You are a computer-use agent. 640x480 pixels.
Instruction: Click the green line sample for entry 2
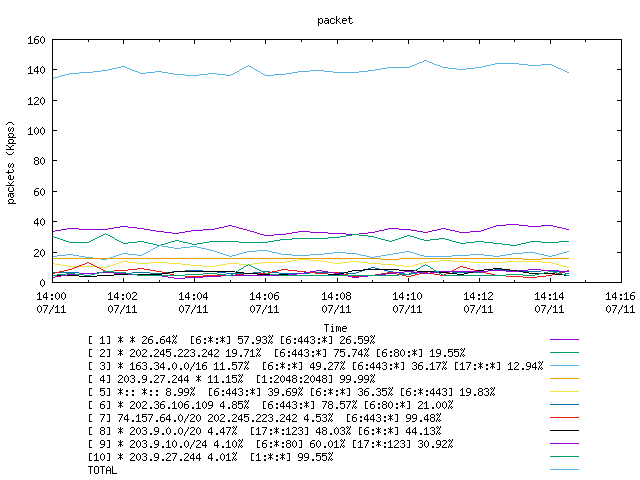click(x=564, y=353)
